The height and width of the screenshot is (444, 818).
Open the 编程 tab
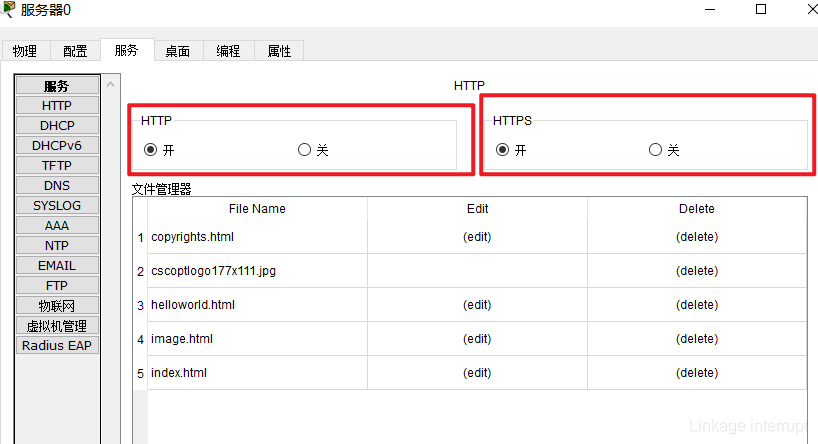(x=228, y=51)
